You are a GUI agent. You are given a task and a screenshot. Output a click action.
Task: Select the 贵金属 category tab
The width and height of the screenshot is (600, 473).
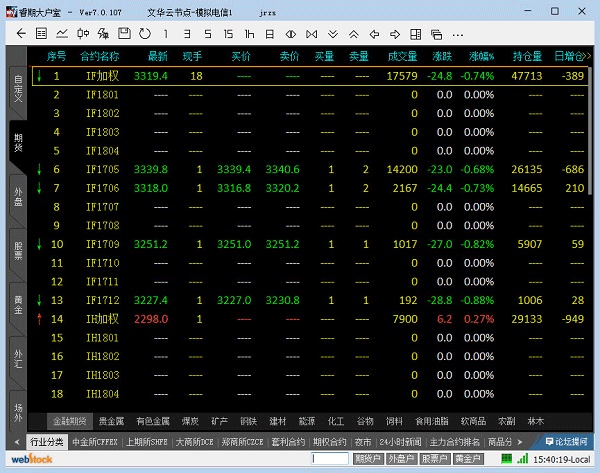pyautogui.click(x=112, y=421)
